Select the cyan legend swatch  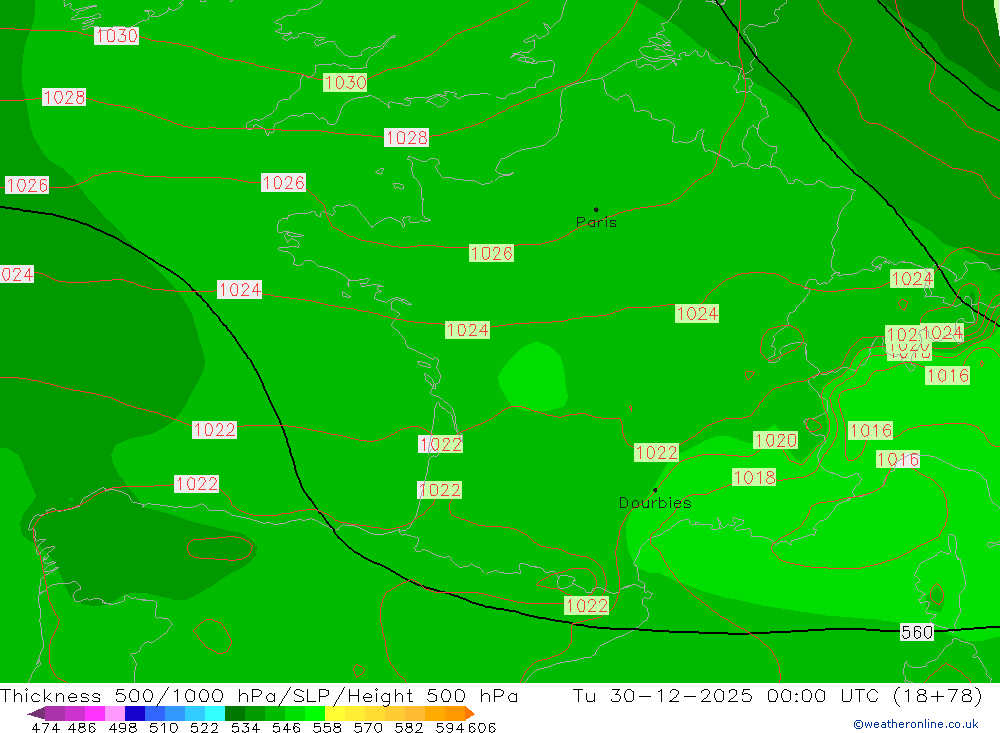[215, 713]
